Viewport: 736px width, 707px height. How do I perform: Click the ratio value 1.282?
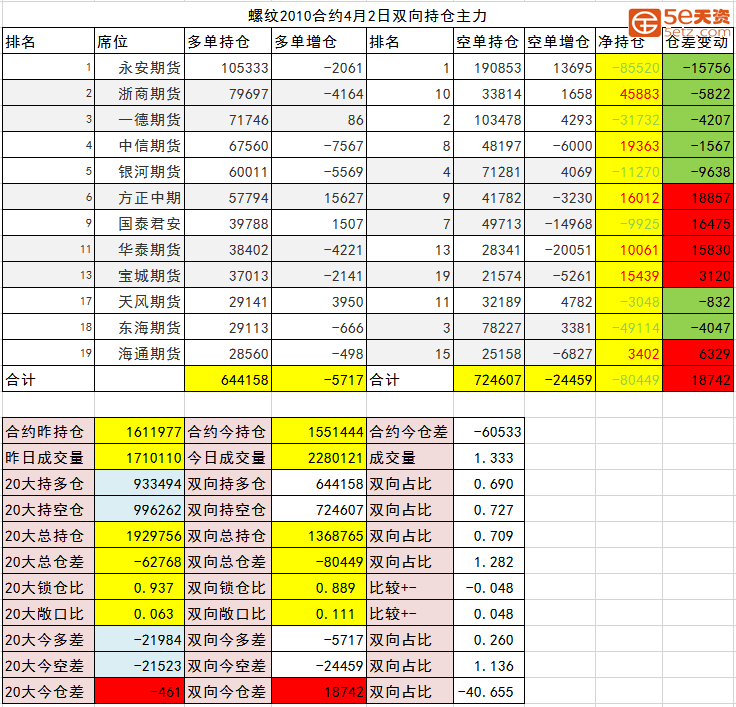pos(489,561)
